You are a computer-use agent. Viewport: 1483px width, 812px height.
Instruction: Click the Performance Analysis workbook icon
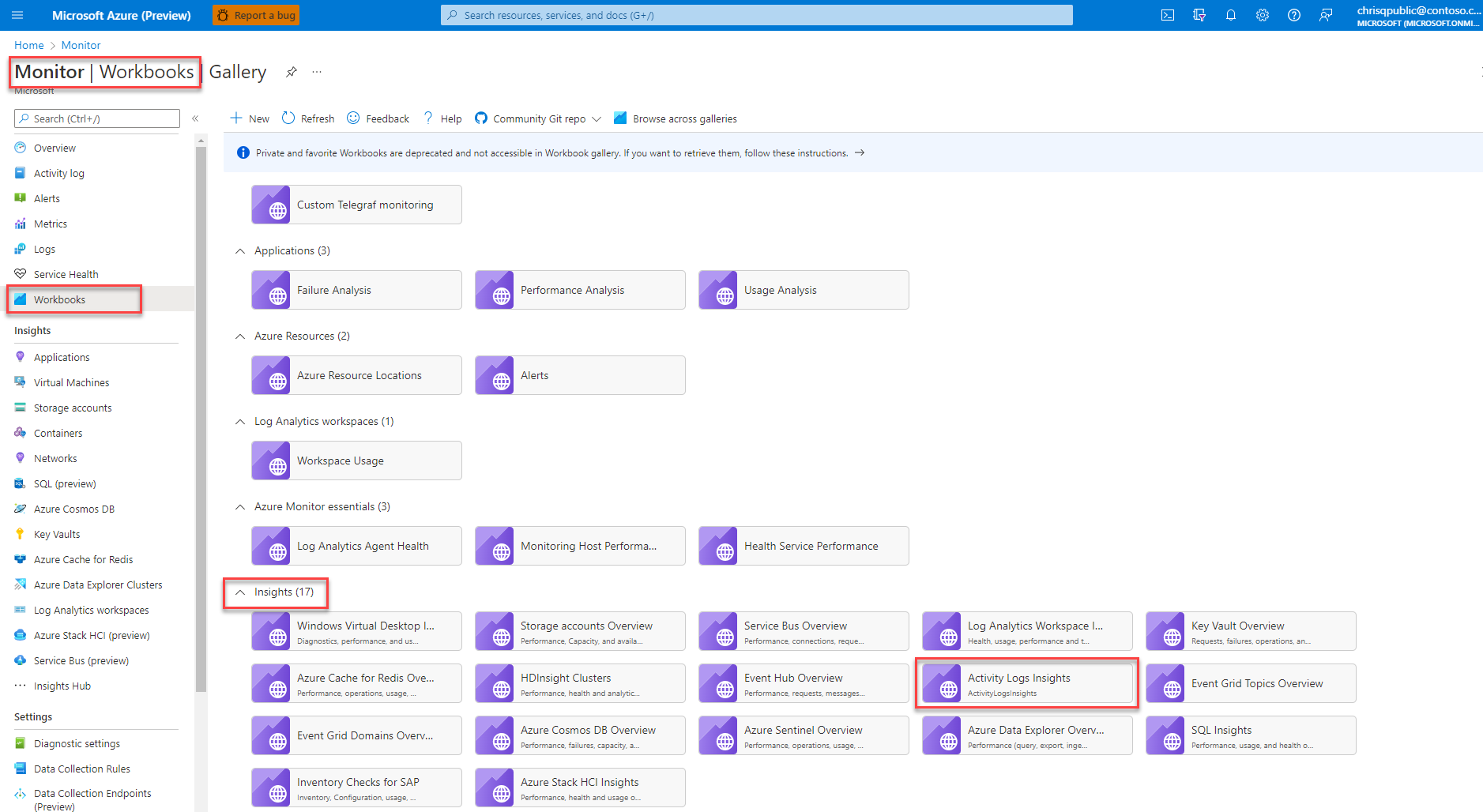495,290
